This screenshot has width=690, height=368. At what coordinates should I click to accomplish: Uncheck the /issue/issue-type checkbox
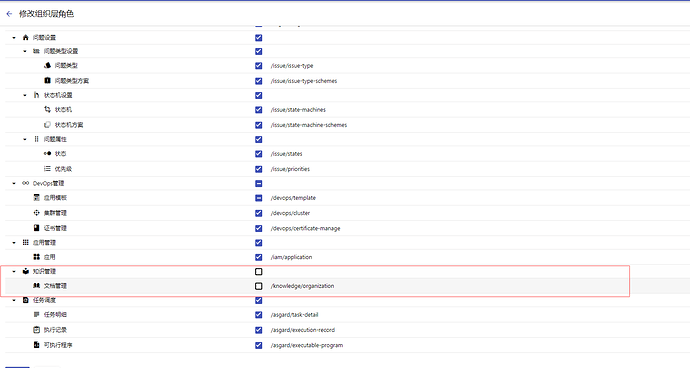coord(259,66)
